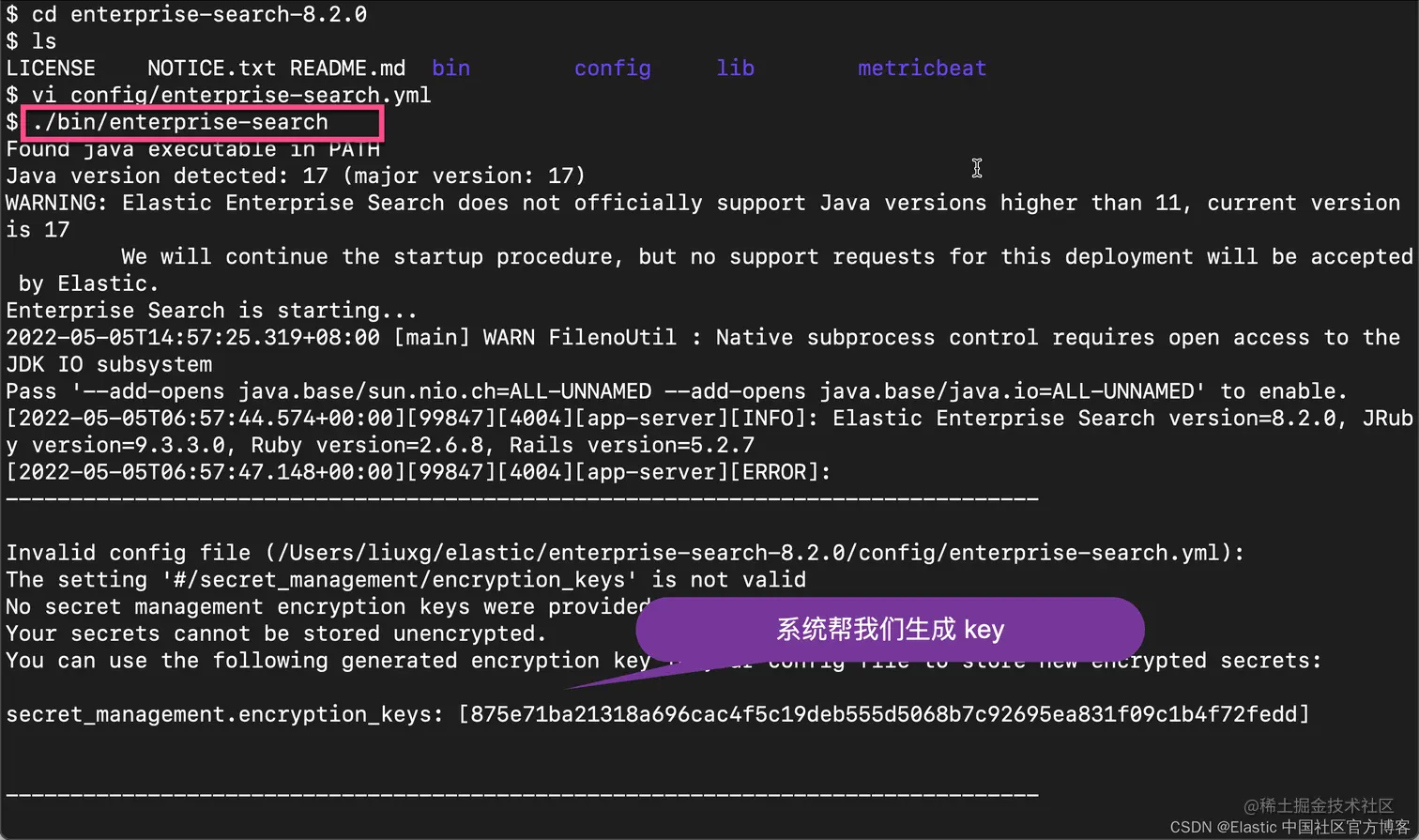
Task: Click the 'WARN FilenoUtil' log line
Action: tap(703, 338)
